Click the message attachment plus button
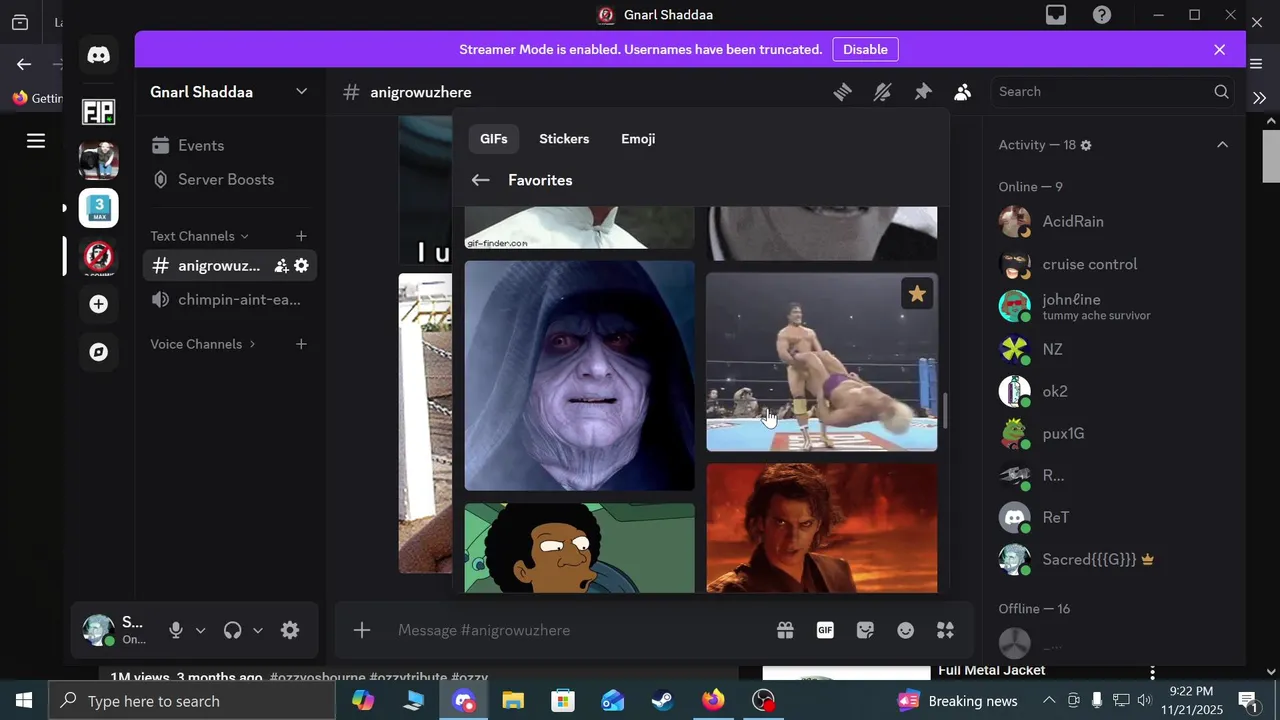The height and width of the screenshot is (720, 1280). click(362, 631)
